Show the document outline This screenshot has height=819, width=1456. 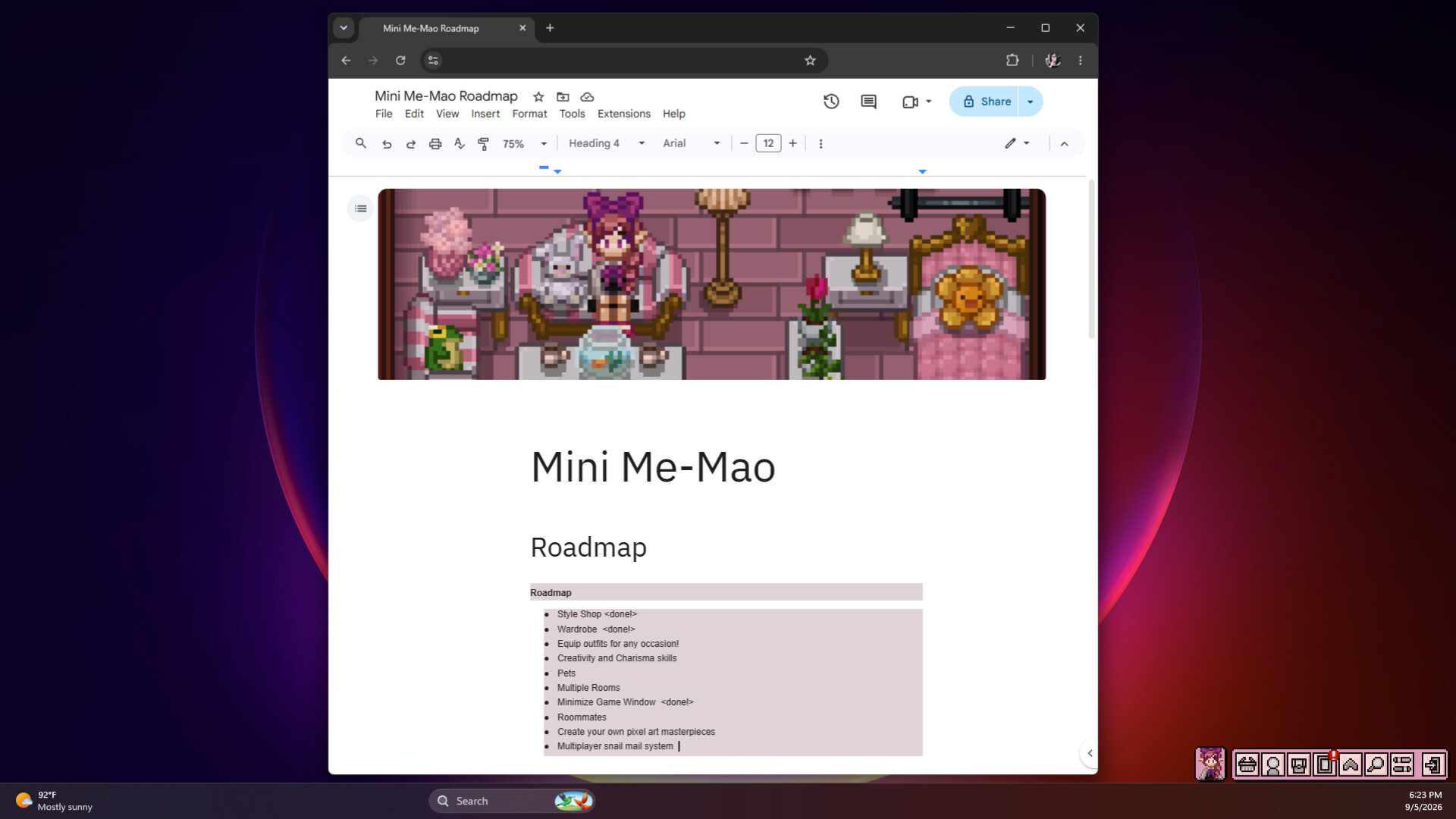point(361,209)
